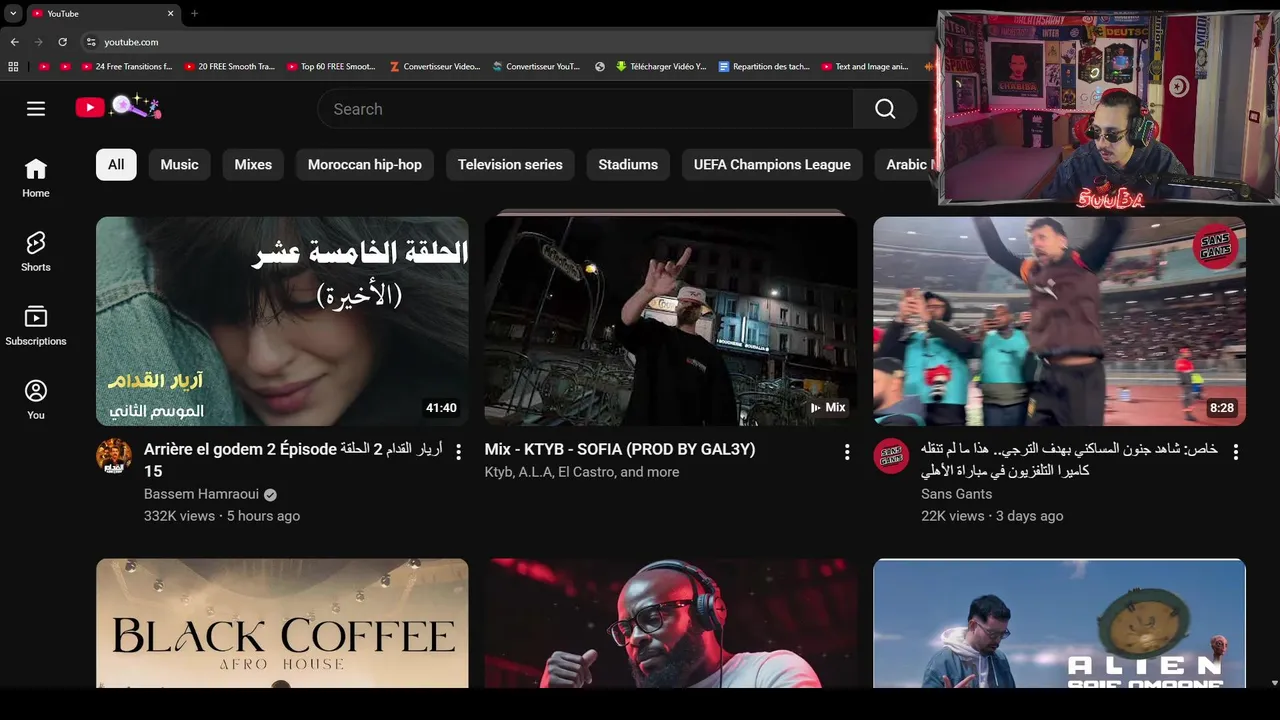This screenshot has height=720, width=1280.
Task: Click Sans Gants channel avatar
Action: click(x=891, y=456)
